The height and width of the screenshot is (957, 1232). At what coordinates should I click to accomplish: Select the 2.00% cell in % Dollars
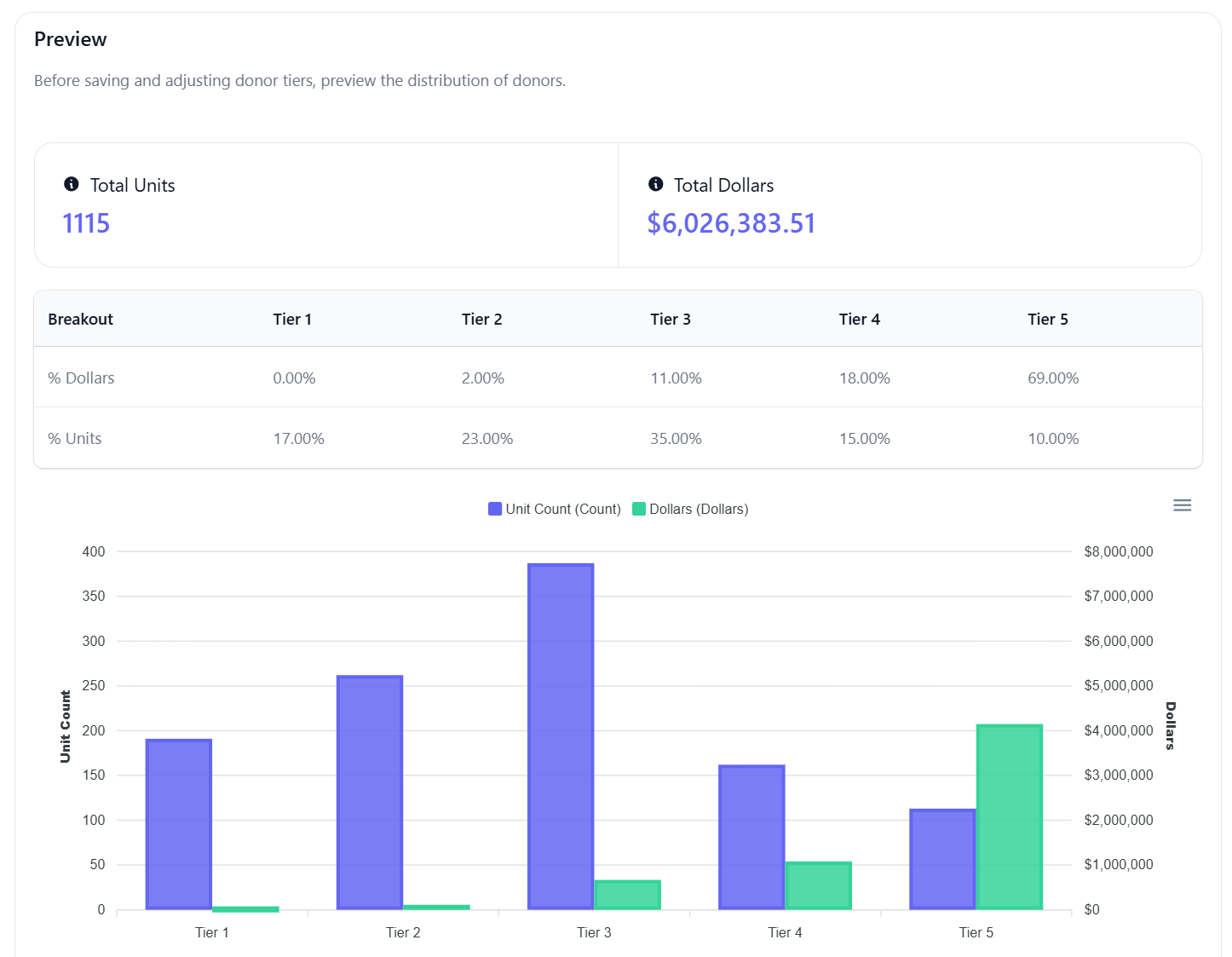(483, 378)
